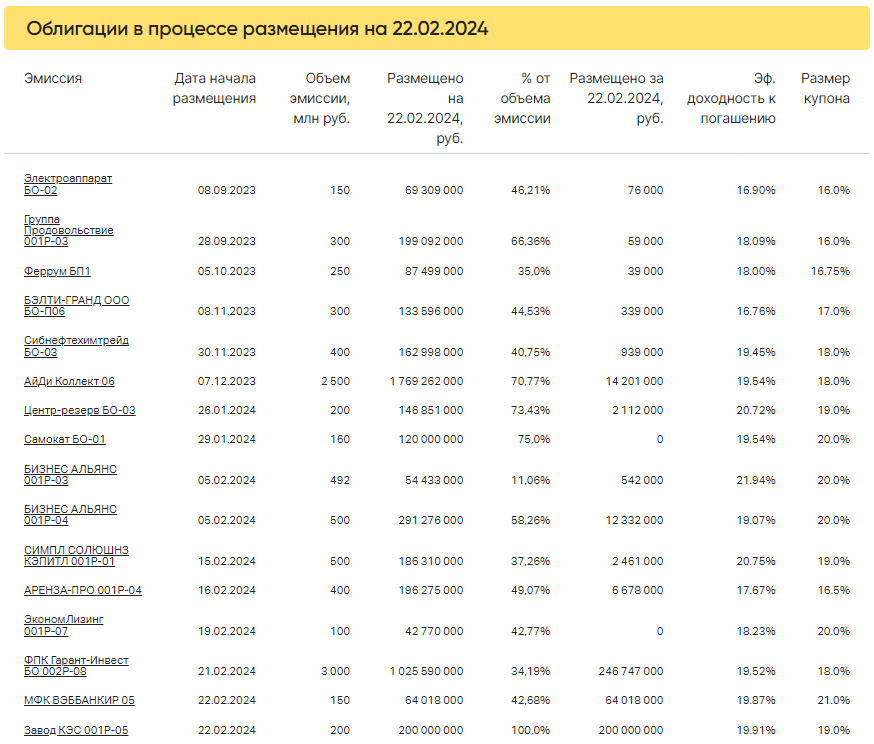Click the percentage value 11,06%
Viewport: 874px width, 744px height.
[x=531, y=480]
